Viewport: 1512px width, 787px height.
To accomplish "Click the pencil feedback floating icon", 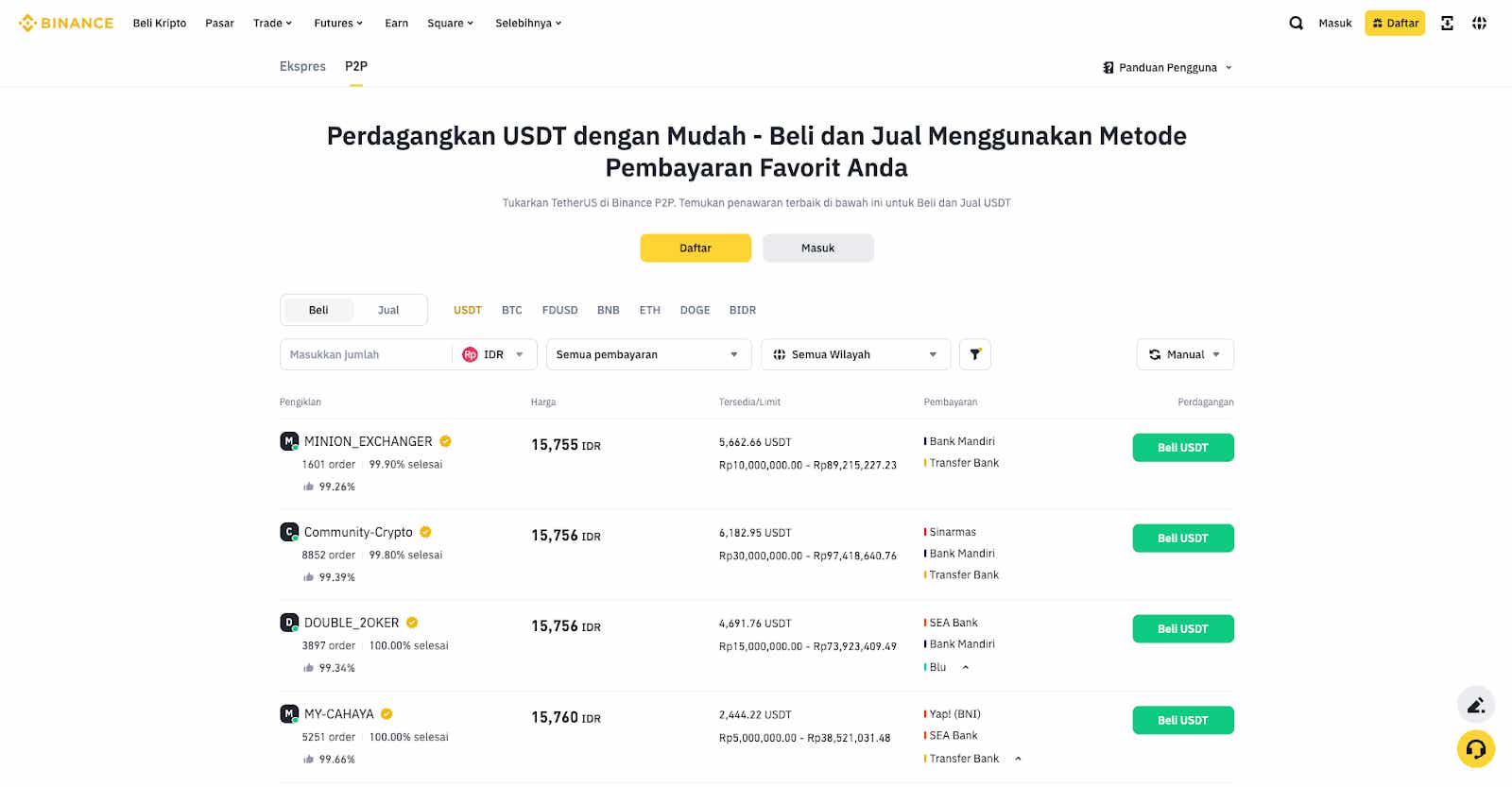I will coord(1476,705).
